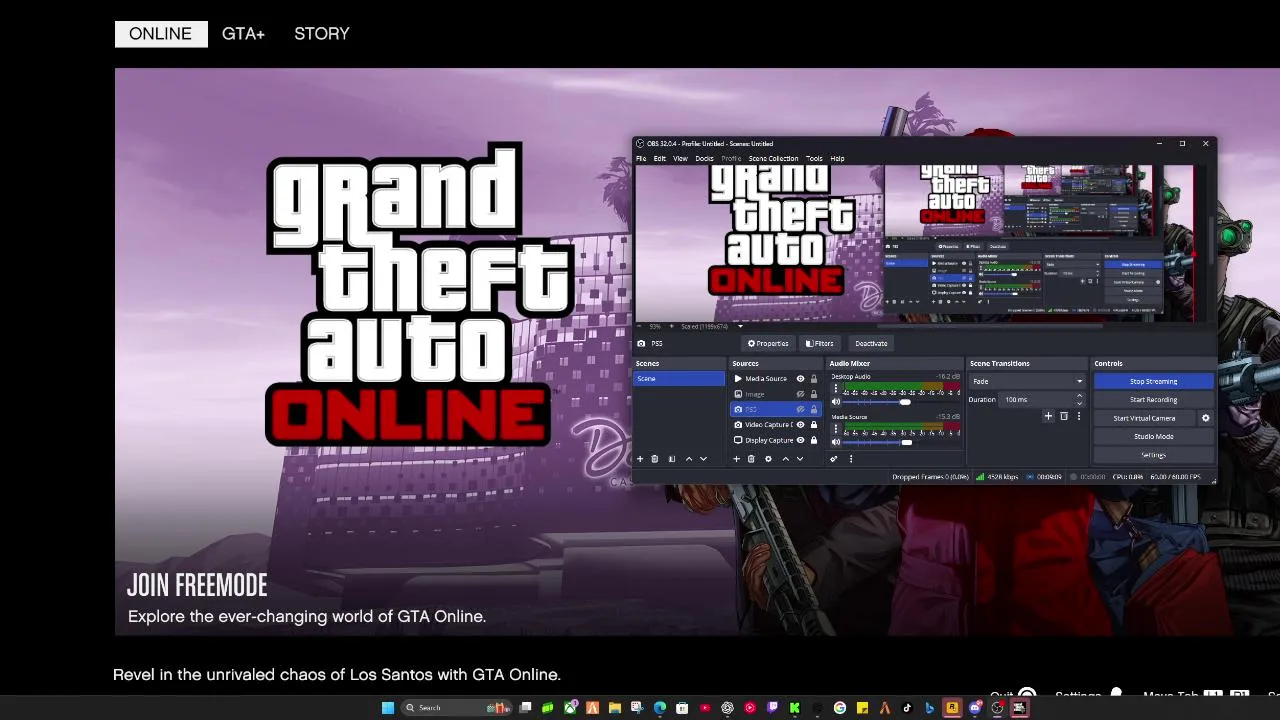Open transition properties three-dot menu
The image size is (1280, 720).
(x=1078, y=416)
